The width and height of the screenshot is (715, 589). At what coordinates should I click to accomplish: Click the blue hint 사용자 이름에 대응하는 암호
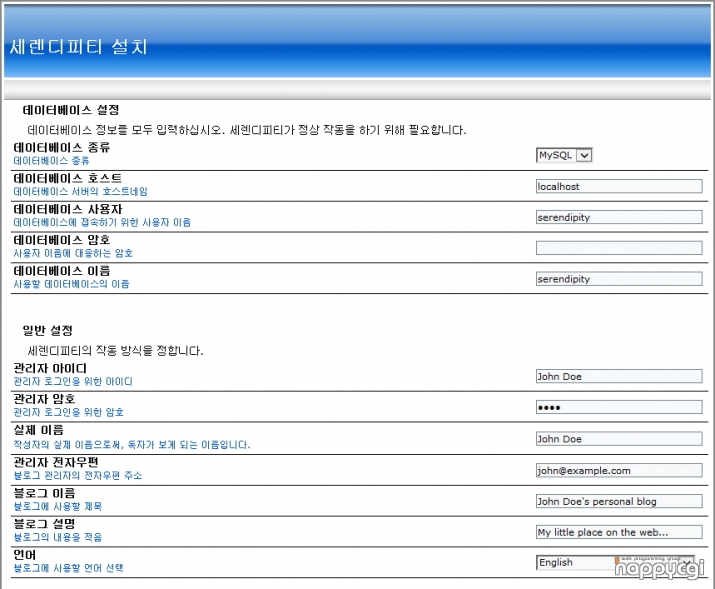tap(73, 253)
